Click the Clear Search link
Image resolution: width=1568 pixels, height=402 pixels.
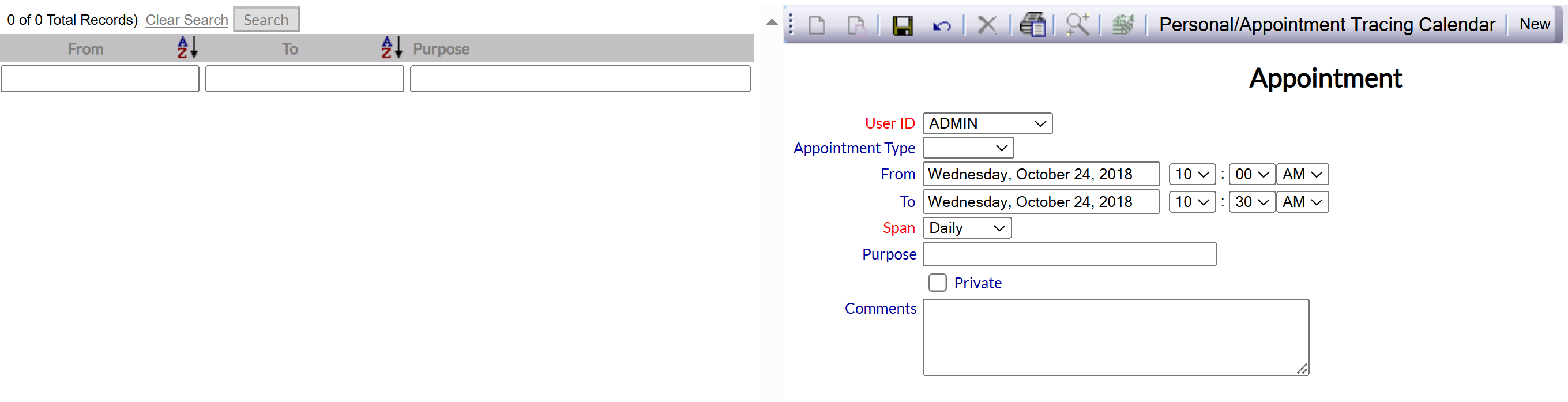click(187, 20)
